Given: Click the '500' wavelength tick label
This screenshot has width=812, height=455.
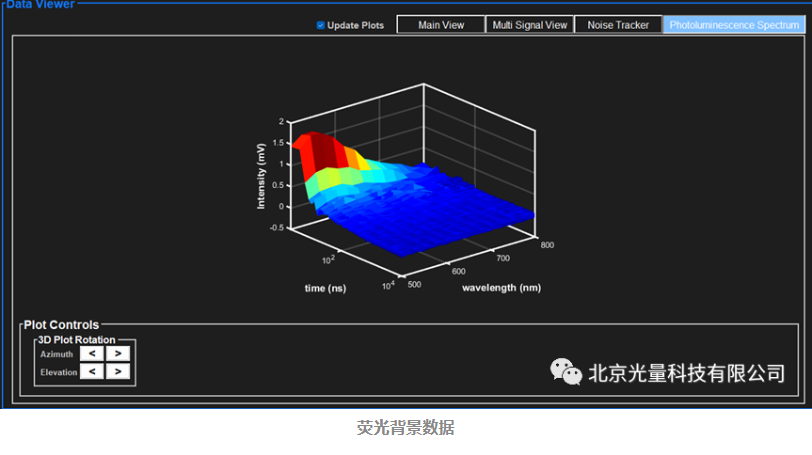Looking at the screenshot, I should pos(414,285).
